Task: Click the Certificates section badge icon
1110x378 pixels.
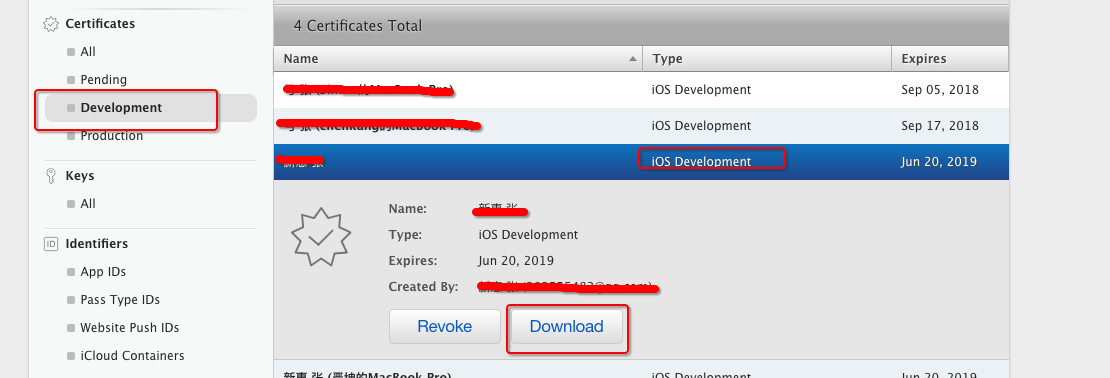Action: click(x=50, y=24)
